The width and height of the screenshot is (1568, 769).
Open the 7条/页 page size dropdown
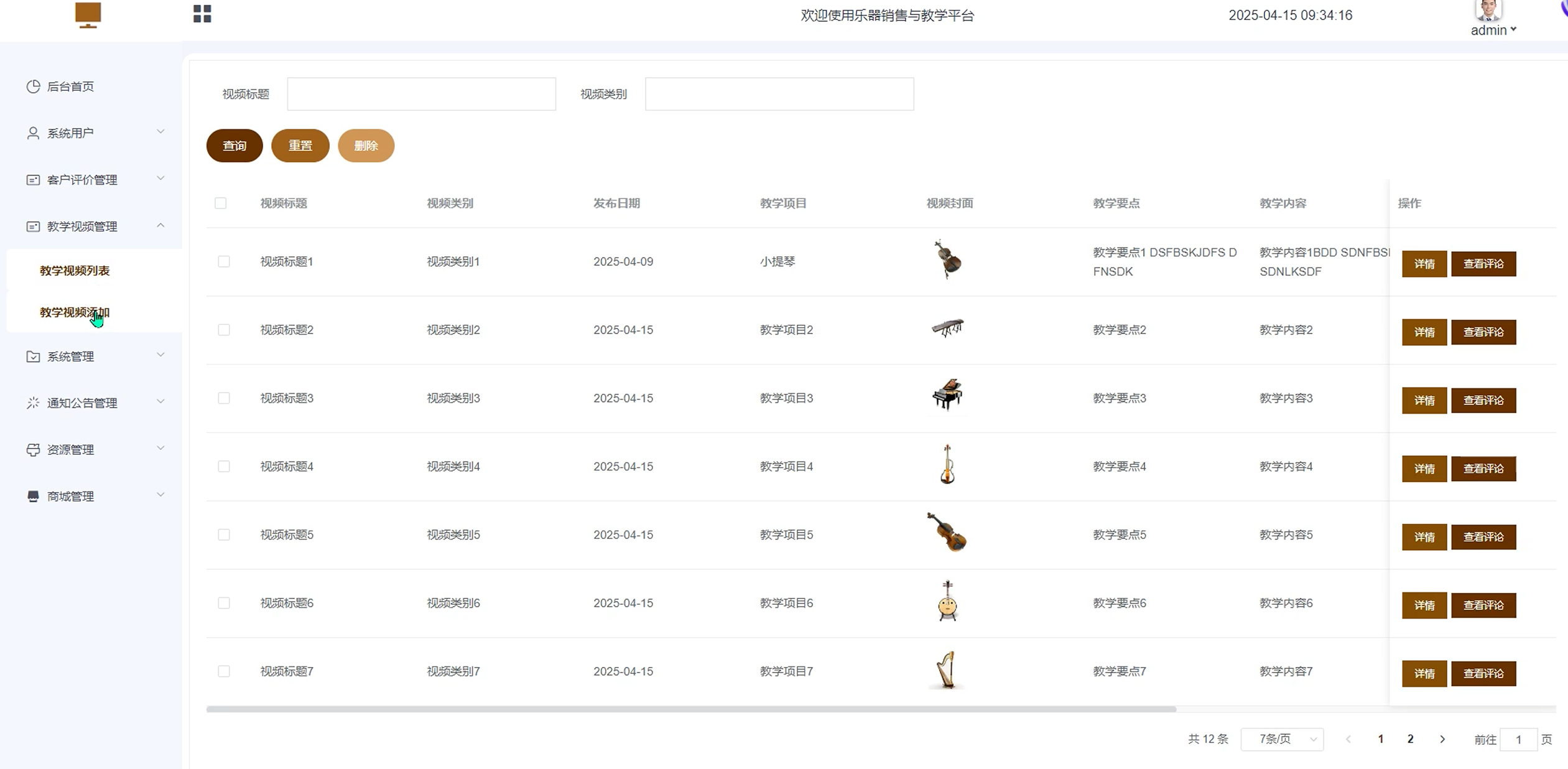(1282, 739)
